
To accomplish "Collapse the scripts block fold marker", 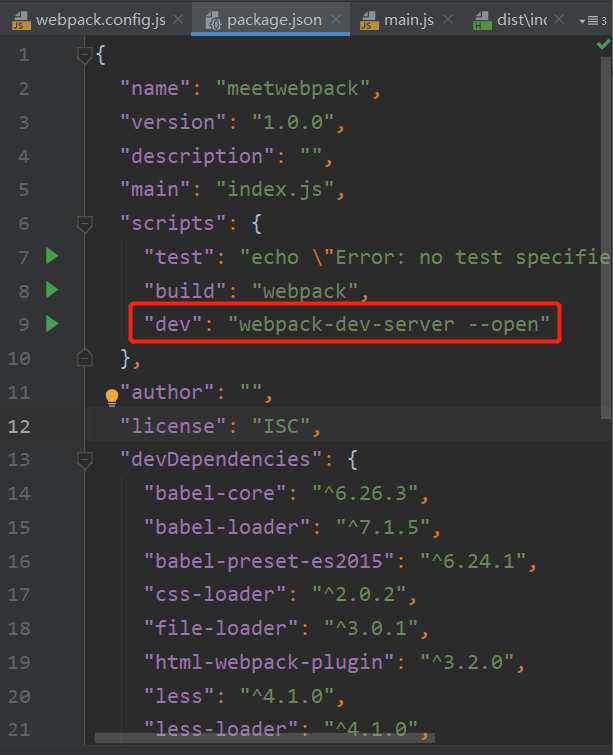I will 85,224.
